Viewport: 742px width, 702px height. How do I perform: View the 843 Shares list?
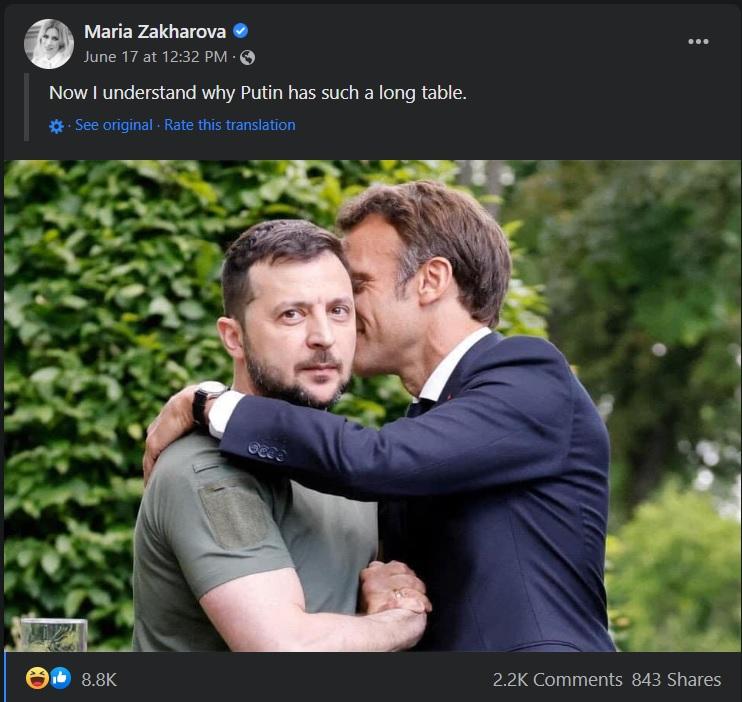676,679
